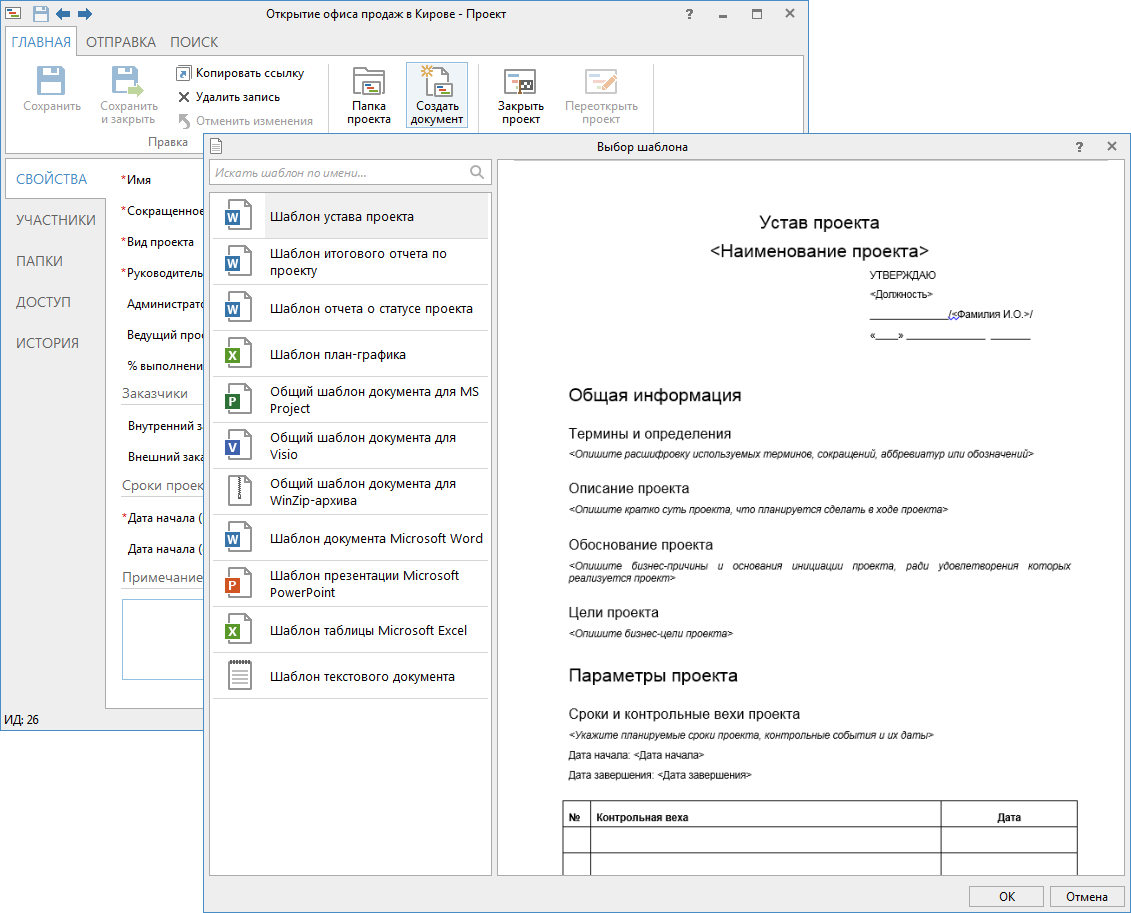The width and height of the screenshot is (1131, 913).
Task: Click the Save and close ribbon icon
Action: point(128,81)
